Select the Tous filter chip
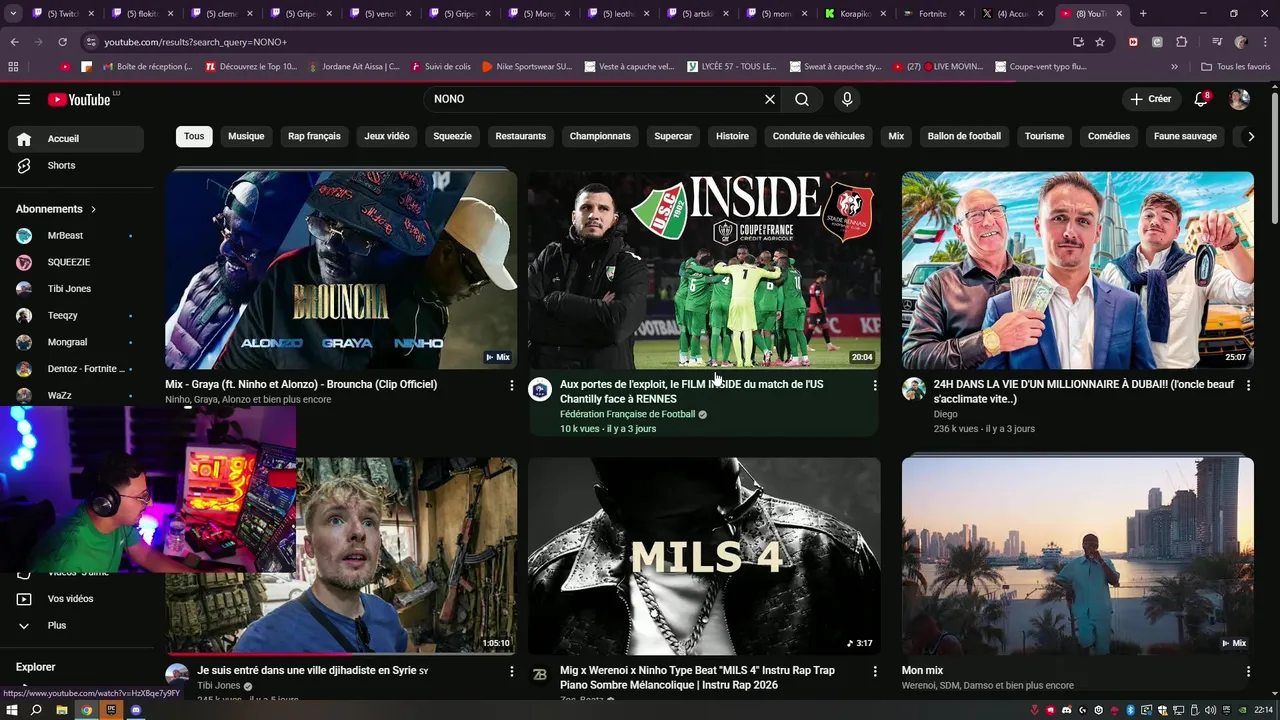This screenshot has height=720, width=1280. [194, 136]
